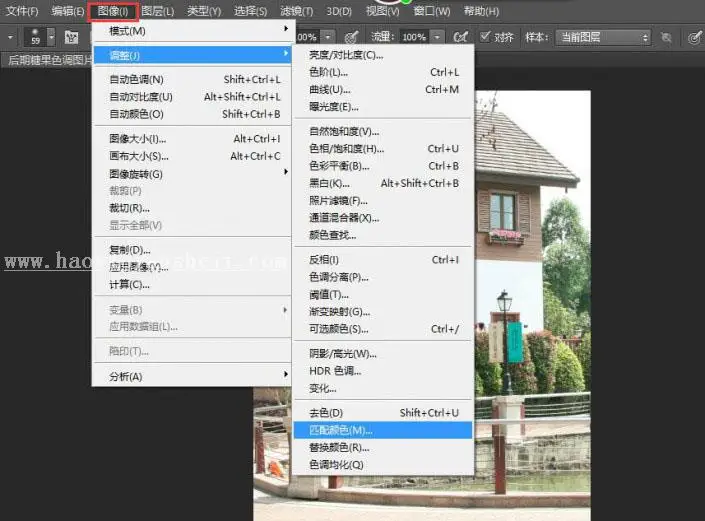
Task: Open the 窗口(W) menu
Action: pyautogui.click(x=432, y=11)
